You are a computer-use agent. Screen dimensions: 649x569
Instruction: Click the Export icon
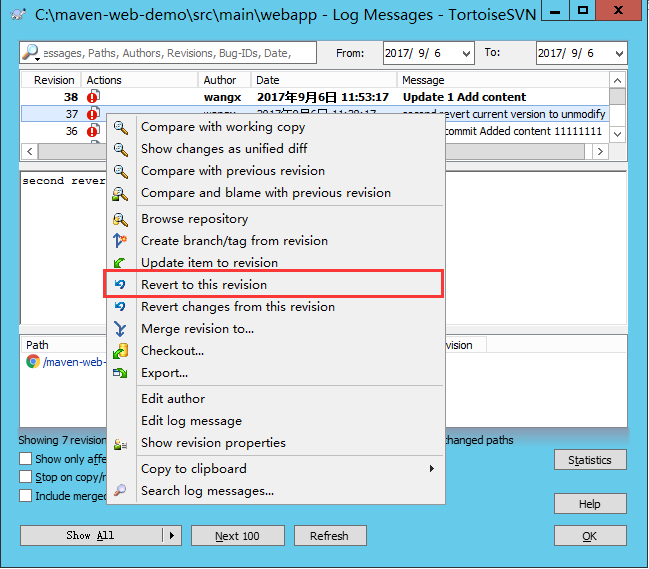[x=120, y=373]
